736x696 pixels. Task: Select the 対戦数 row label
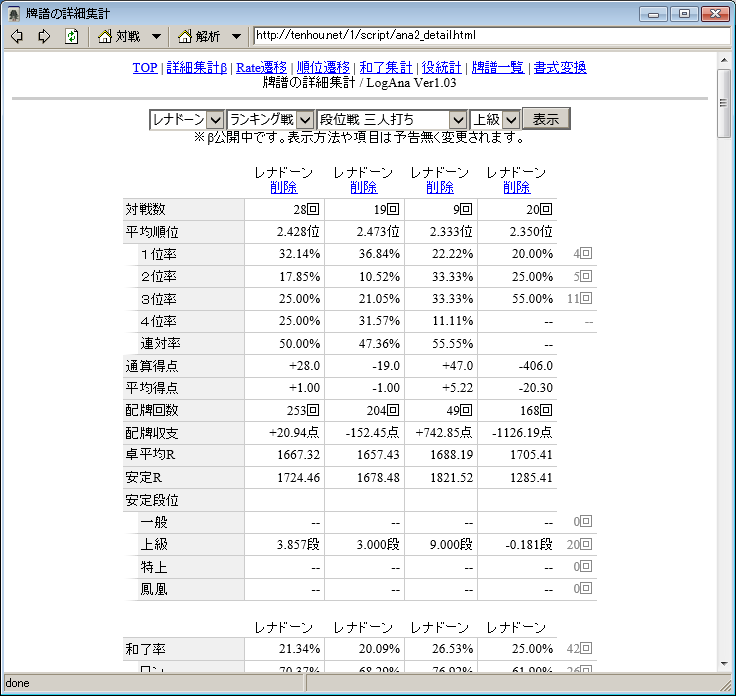[x=146, y=209]
